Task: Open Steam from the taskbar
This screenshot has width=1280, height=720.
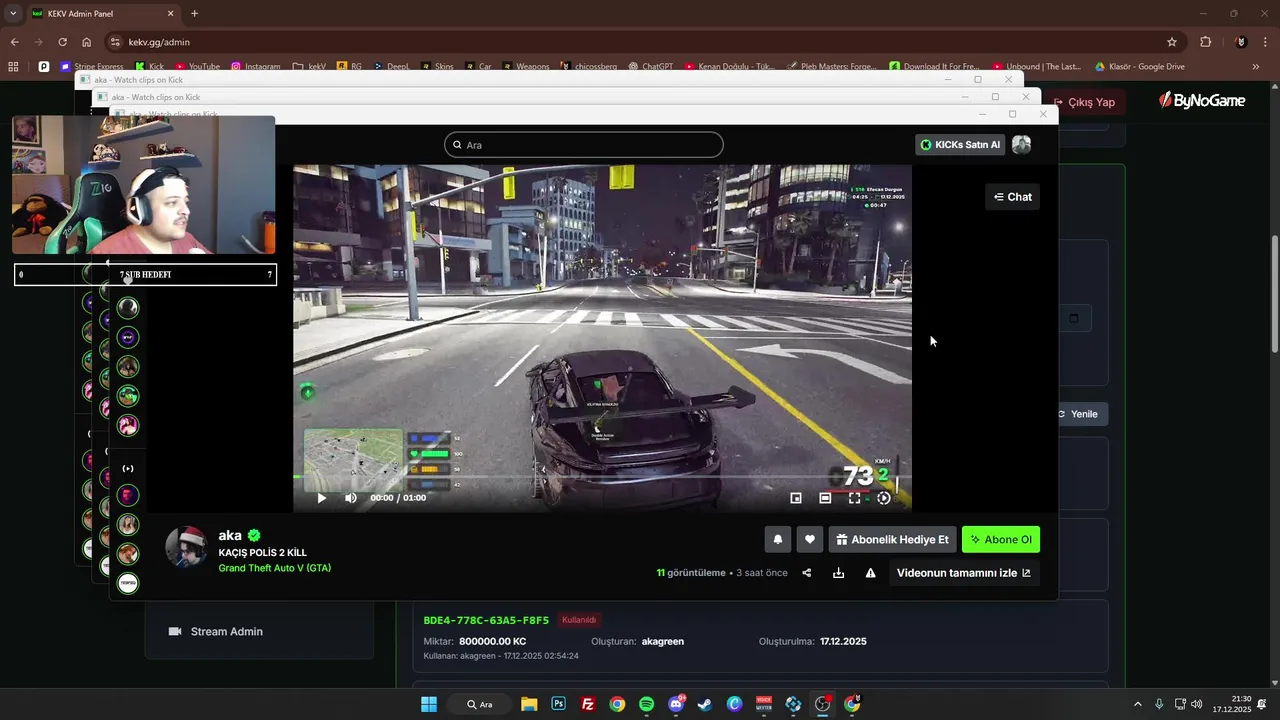Action: tap(705, 704)
